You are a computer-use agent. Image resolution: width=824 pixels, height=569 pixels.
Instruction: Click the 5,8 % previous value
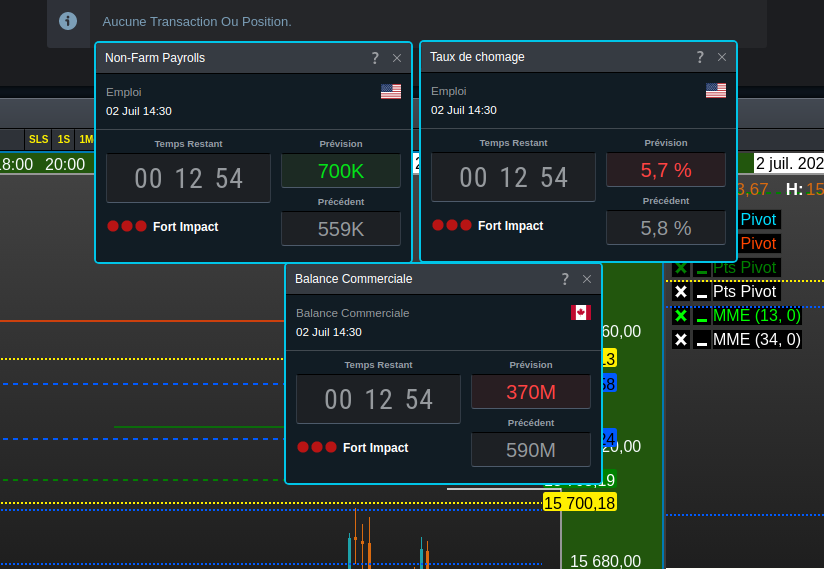click(666, 227)
